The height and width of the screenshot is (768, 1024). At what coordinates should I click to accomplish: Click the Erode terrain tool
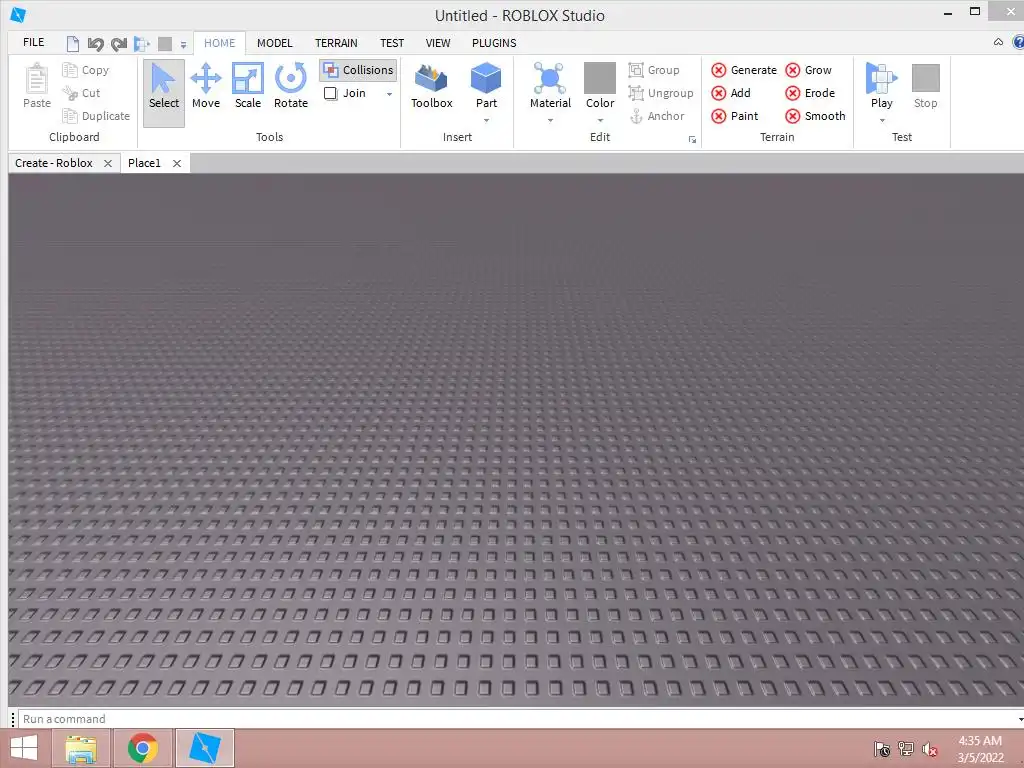click(x=810, y=93)
